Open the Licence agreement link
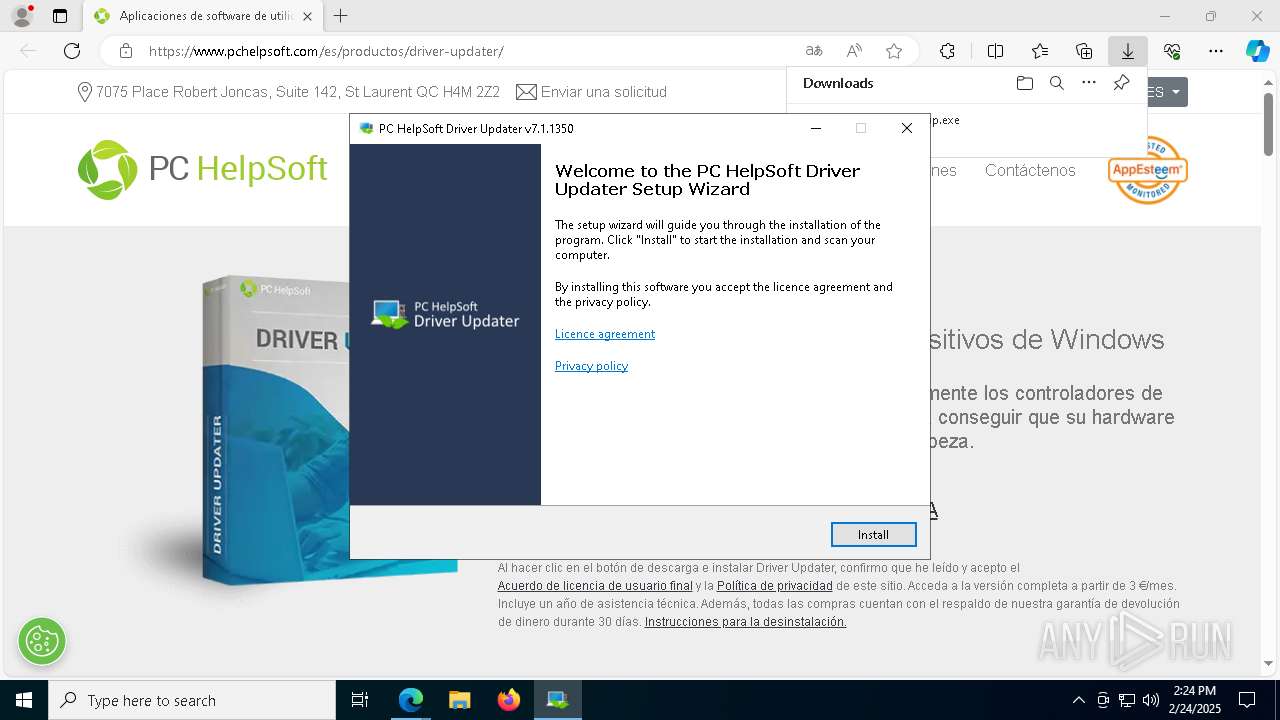This screenshot has width=1280, height=720. 605,334
